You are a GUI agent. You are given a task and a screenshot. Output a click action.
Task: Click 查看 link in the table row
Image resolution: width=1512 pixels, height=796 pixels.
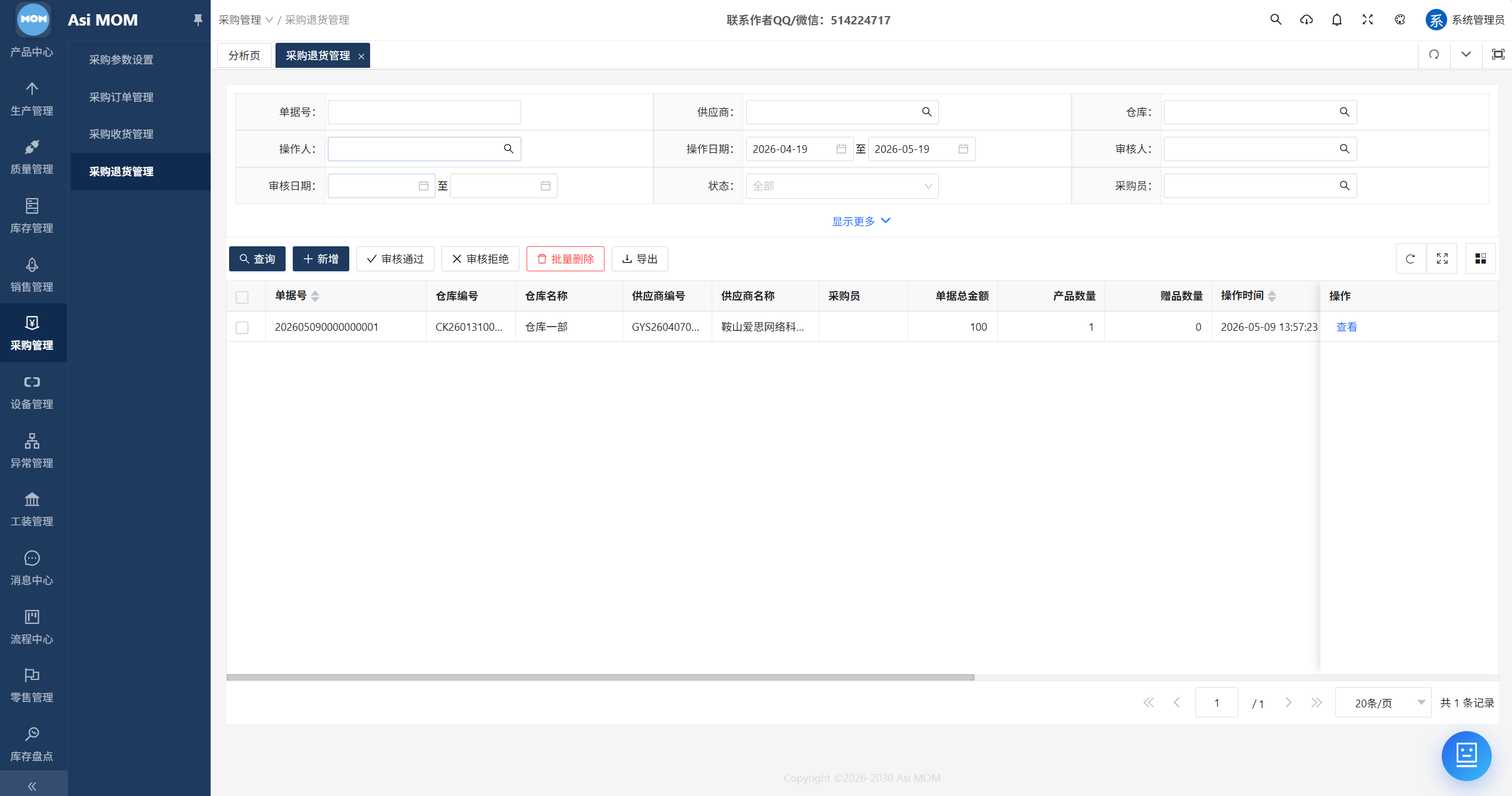[1347, 327]
